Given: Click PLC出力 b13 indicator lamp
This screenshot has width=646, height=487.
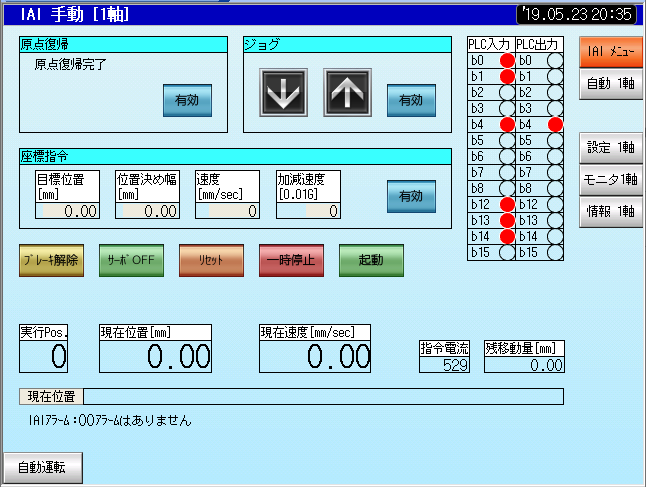Looking at the screenshot, I should (x=555, y=220).
